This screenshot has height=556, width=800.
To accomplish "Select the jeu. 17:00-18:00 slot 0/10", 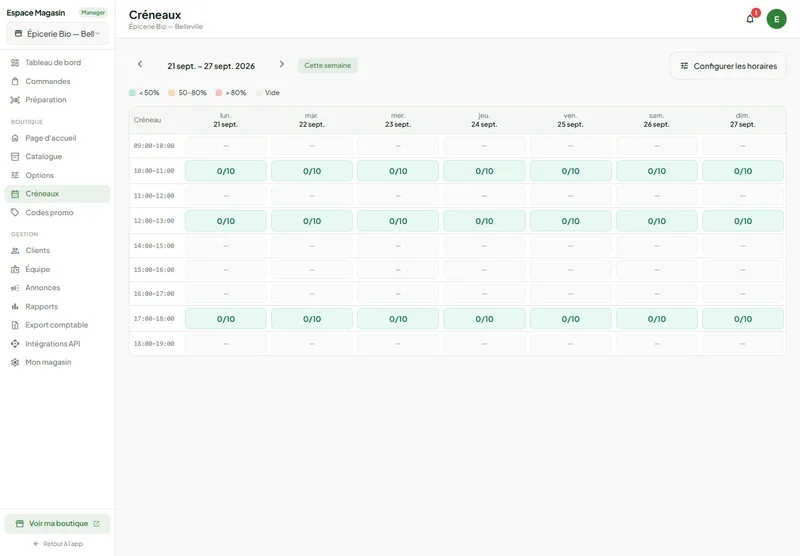I will 484,319.
